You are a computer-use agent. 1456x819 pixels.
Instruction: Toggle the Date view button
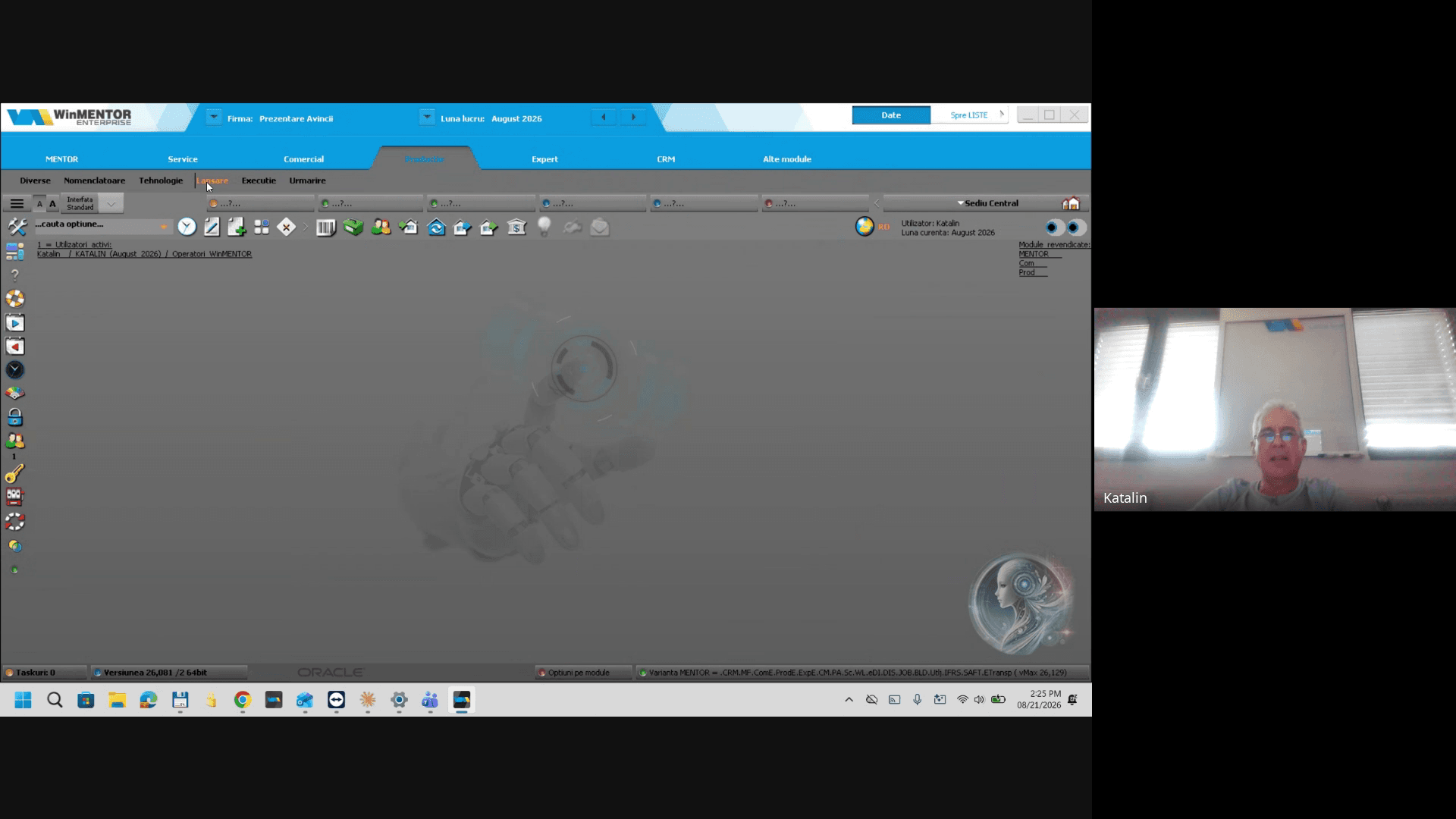tap(891, 115)
